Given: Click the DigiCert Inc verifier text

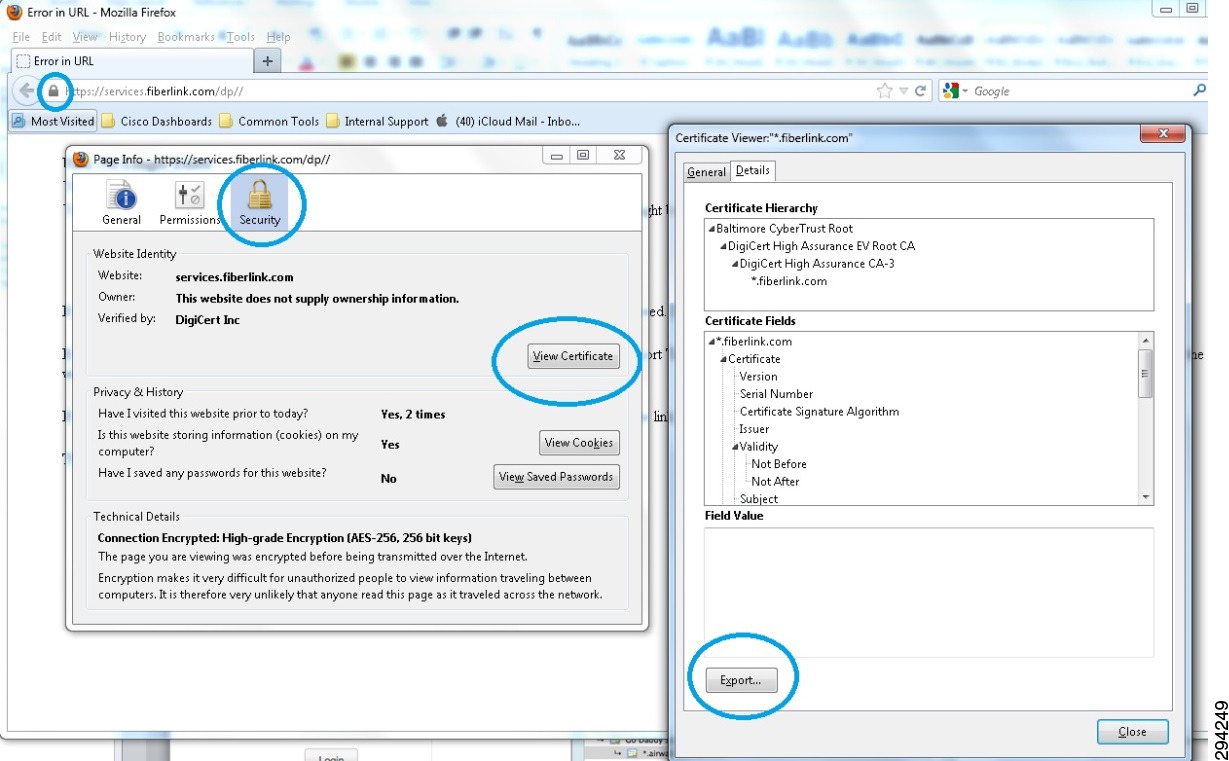Looking at the screenshot, I should [x=208, y=320].
